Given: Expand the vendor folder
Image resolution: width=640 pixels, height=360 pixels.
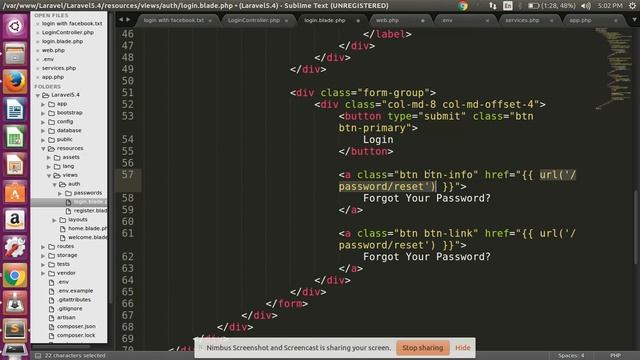Looking at the screenshot, I should [43, 273].
